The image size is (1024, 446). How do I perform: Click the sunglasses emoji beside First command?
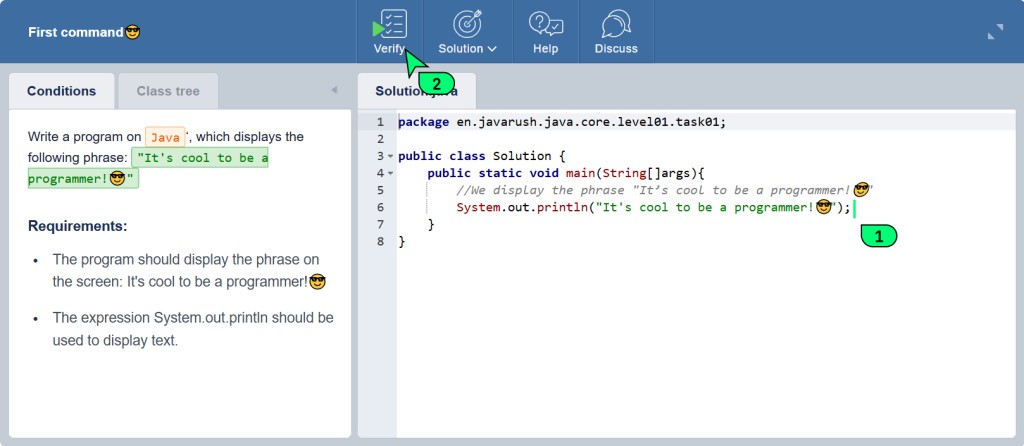pyautogui.click(x=132, y=32)
